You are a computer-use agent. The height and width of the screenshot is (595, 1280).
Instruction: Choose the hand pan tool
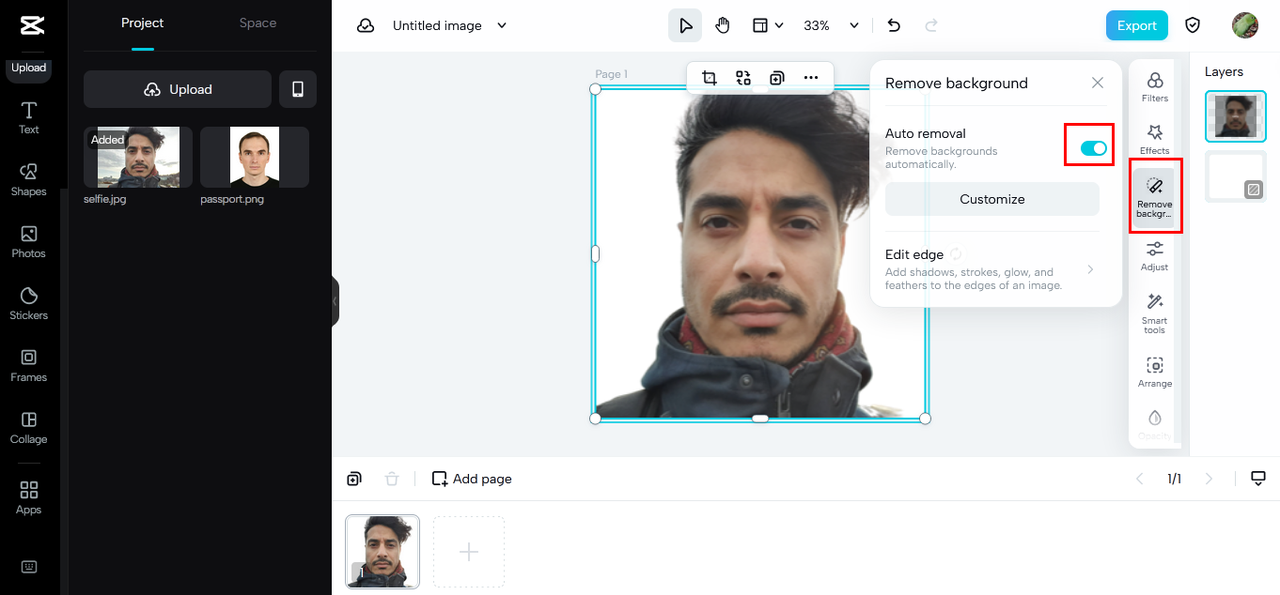722,26
